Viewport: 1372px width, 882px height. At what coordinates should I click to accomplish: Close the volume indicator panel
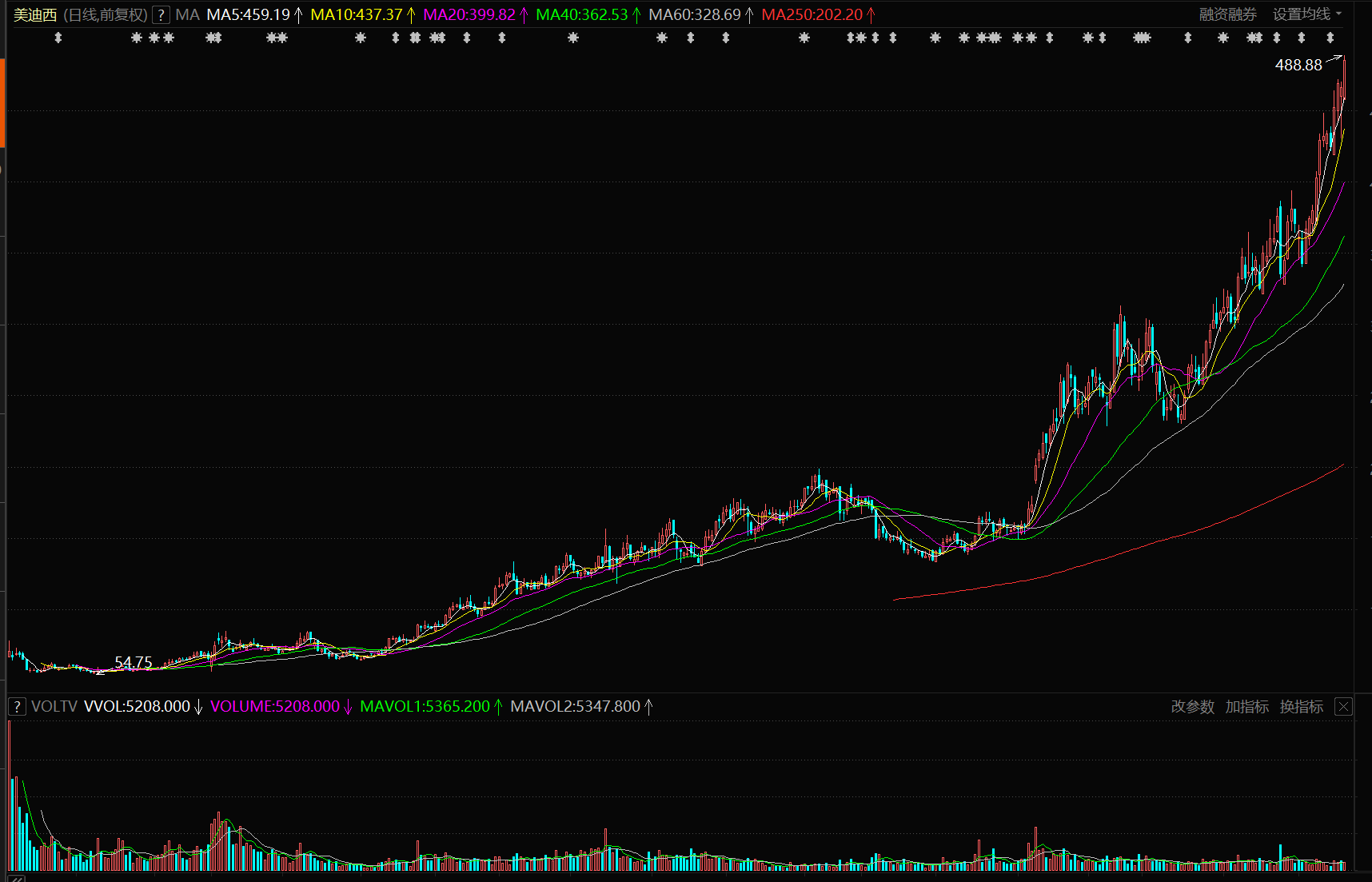point(1343,707)
